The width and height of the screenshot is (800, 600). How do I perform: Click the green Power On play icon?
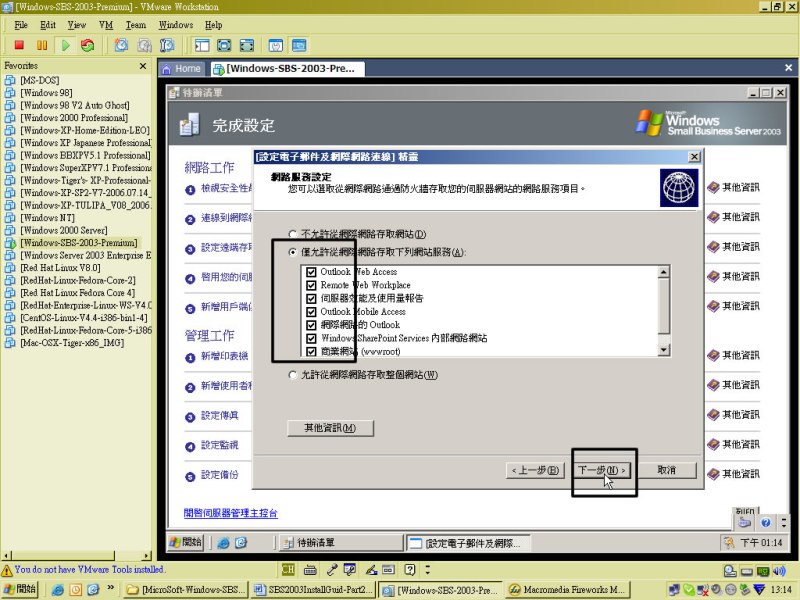[x=65, y=45]
